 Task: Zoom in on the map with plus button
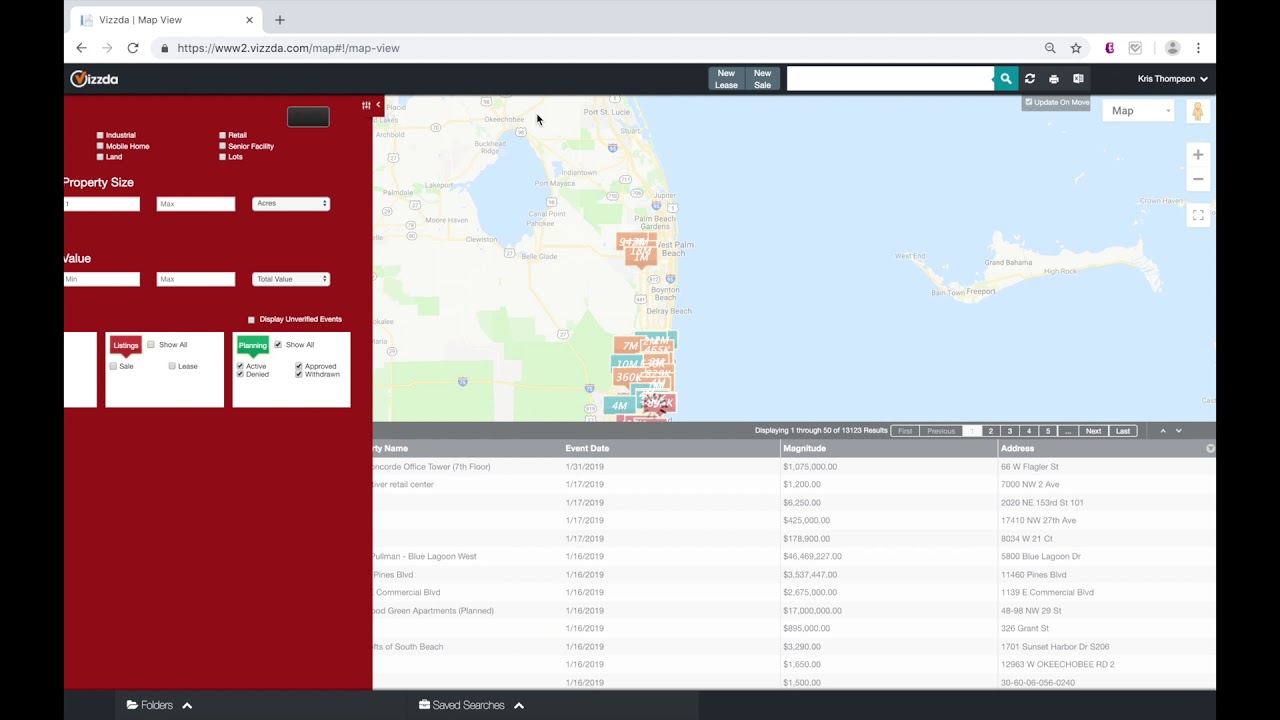pyautogui.click(x=1198, y=155)
